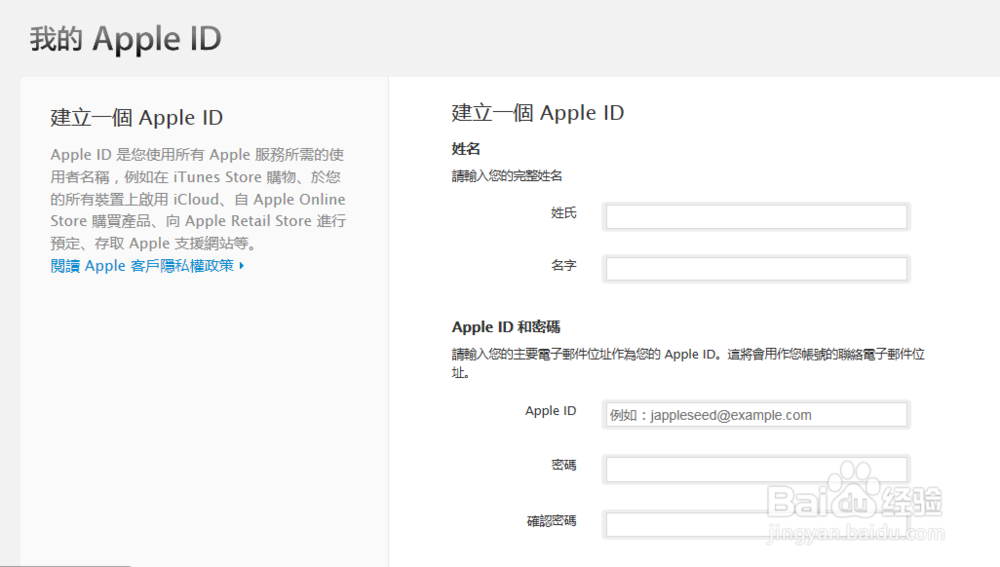Screen dimensions: 1000x567
Task: Click the 姓氏 field label
Action: pyautogui.click(x=564, y=213)
